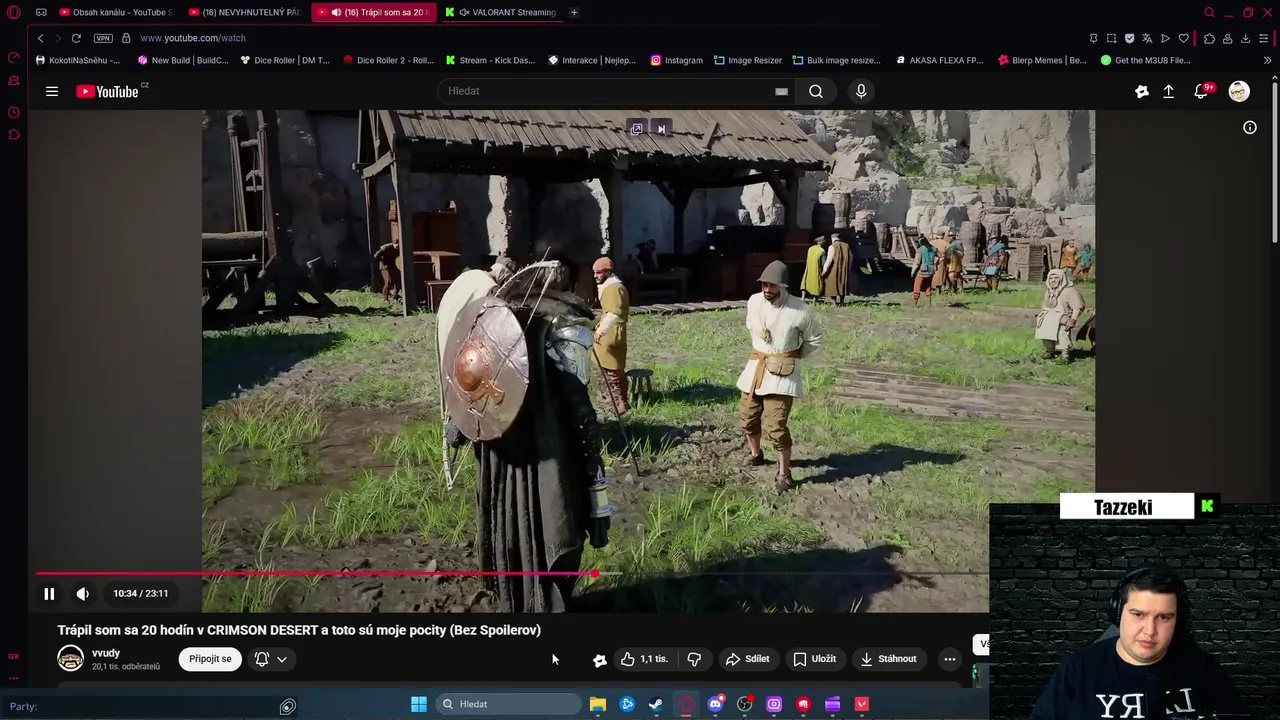Expand hidden bookmarks chevron
Image resolution: width=1280 pixels, height=720 pixels.
pyautogui.click(x=1267, y=60)
